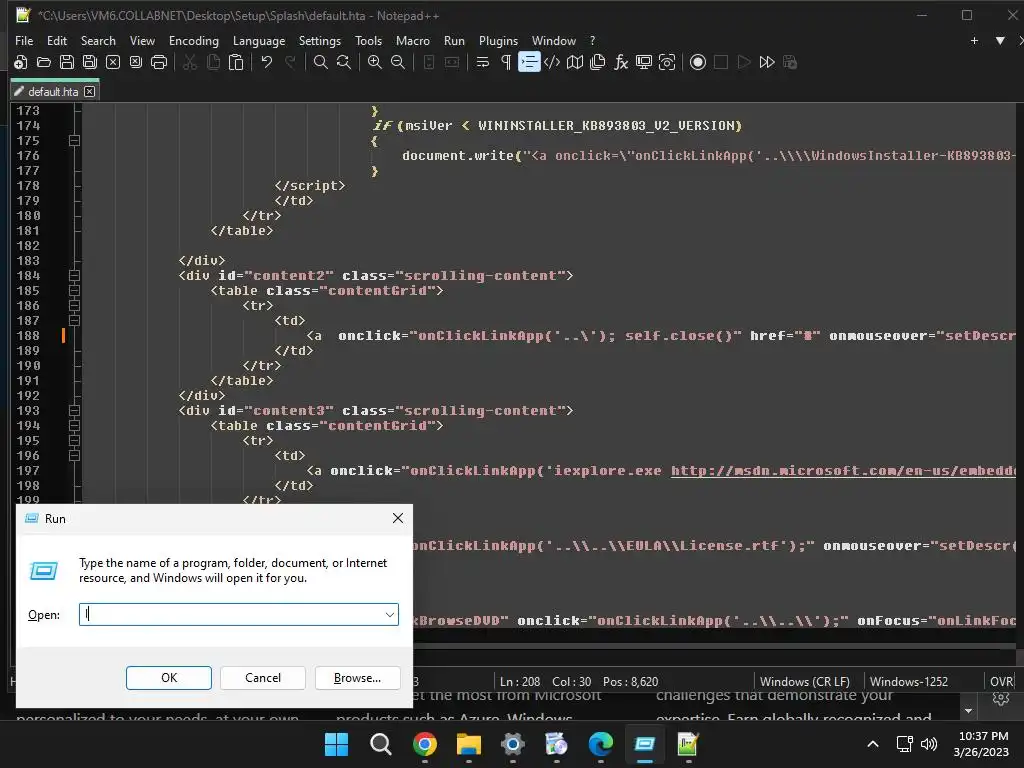The height and width of the screenshot is (768, 1024).
Task: Print the document using printer icon
Action: (x=159, y=63)
